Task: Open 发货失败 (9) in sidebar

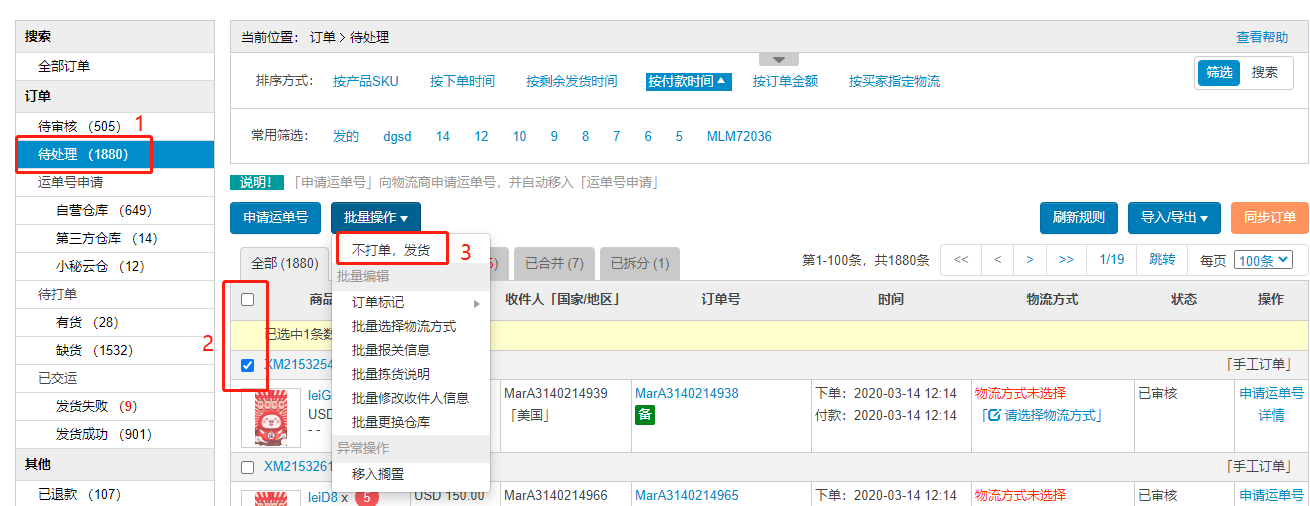Action: (115, 406)
